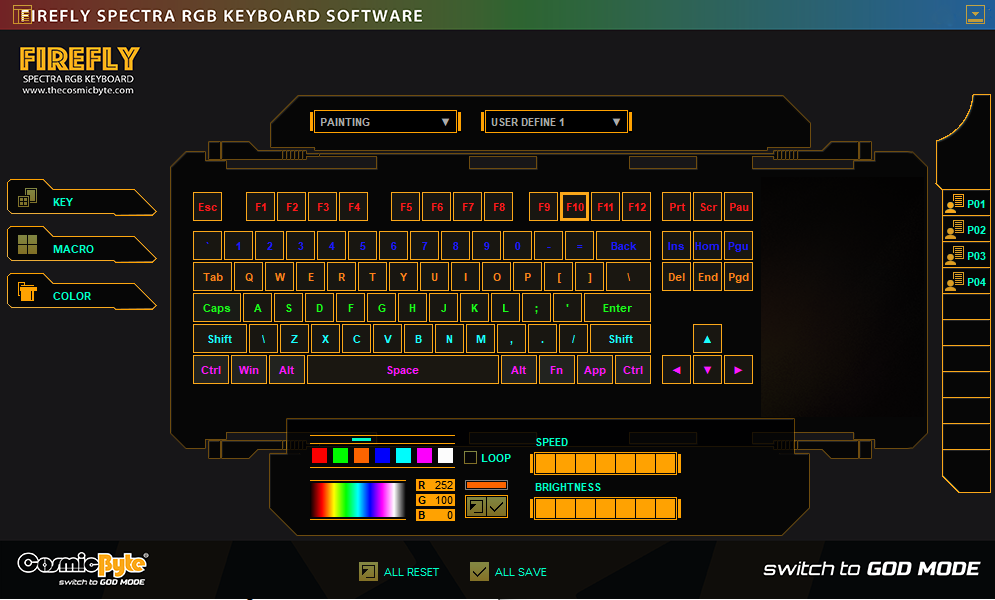Viewport: 995px width, 600px height.
Task: Click the small apply checkmark beside RGB values
Action: tap(497, 507)
